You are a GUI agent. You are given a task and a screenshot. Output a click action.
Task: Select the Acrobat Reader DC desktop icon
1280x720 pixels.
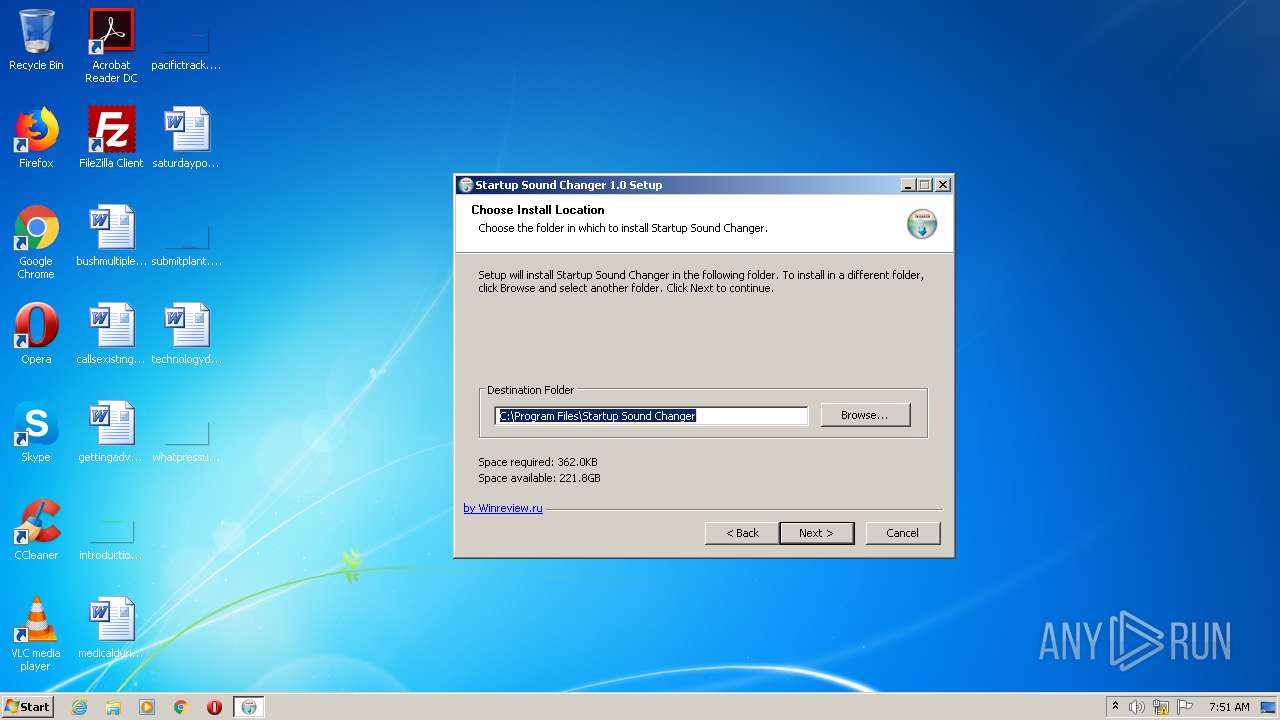tap(111, 46)
